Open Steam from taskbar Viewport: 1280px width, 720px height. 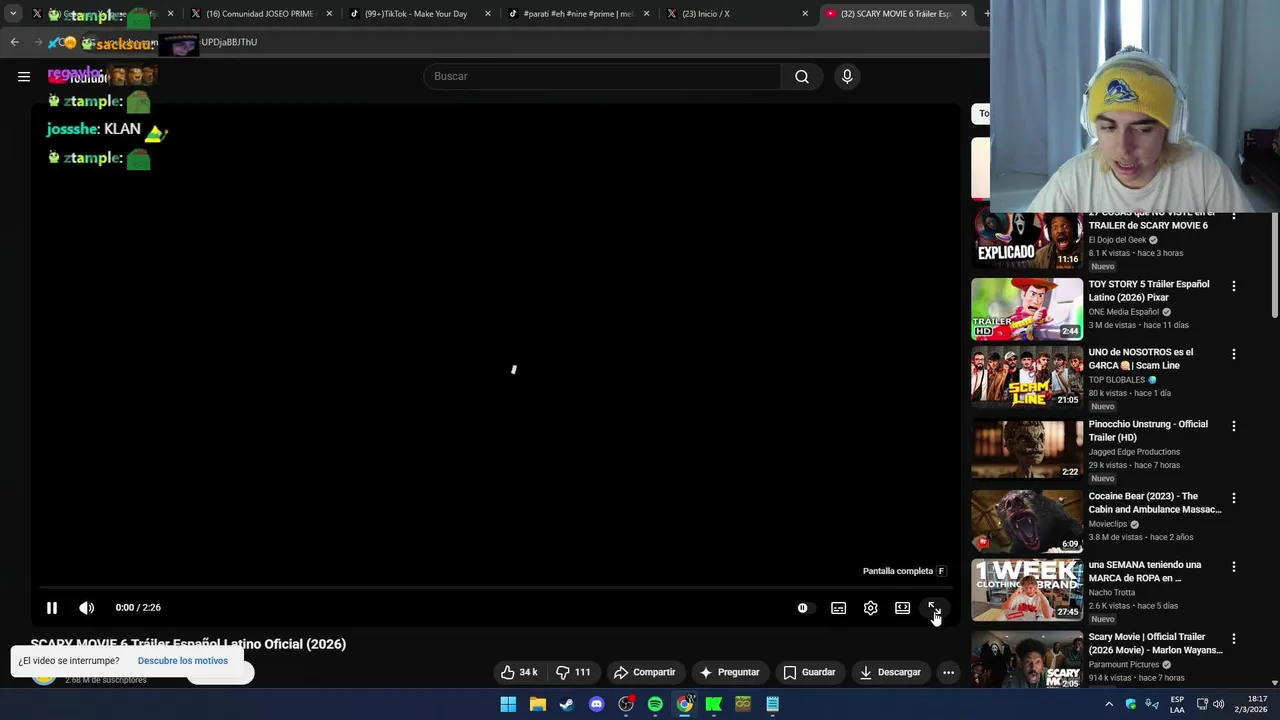click(x=567, y=704)
